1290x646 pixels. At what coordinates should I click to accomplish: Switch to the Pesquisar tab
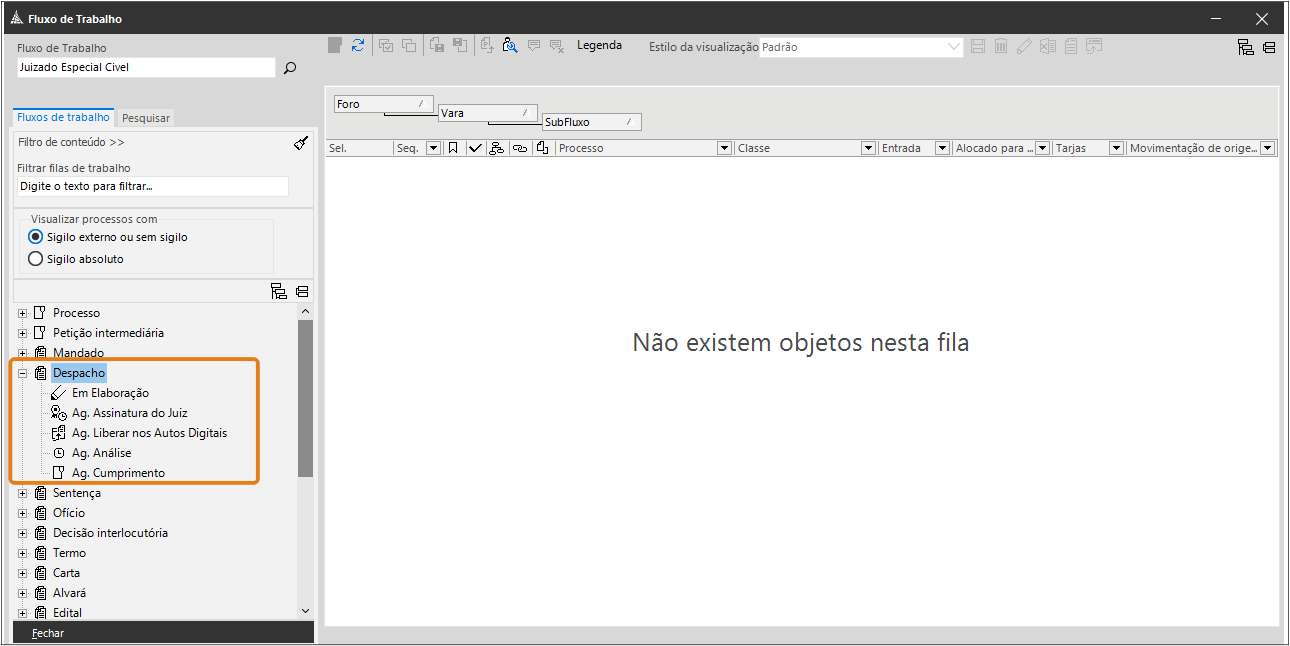pos(146,118)
